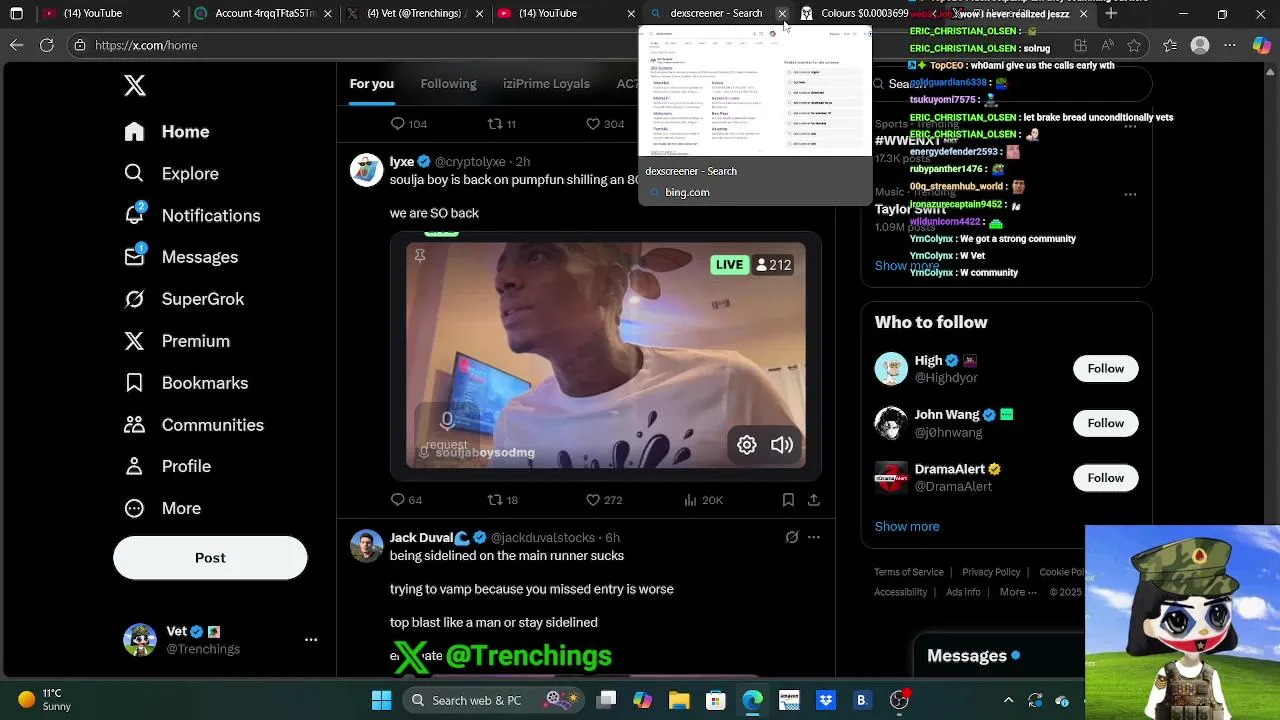The image size is (1280, 720).
Task: Click reply icon with 104 on top post
Action: point(398,123)
